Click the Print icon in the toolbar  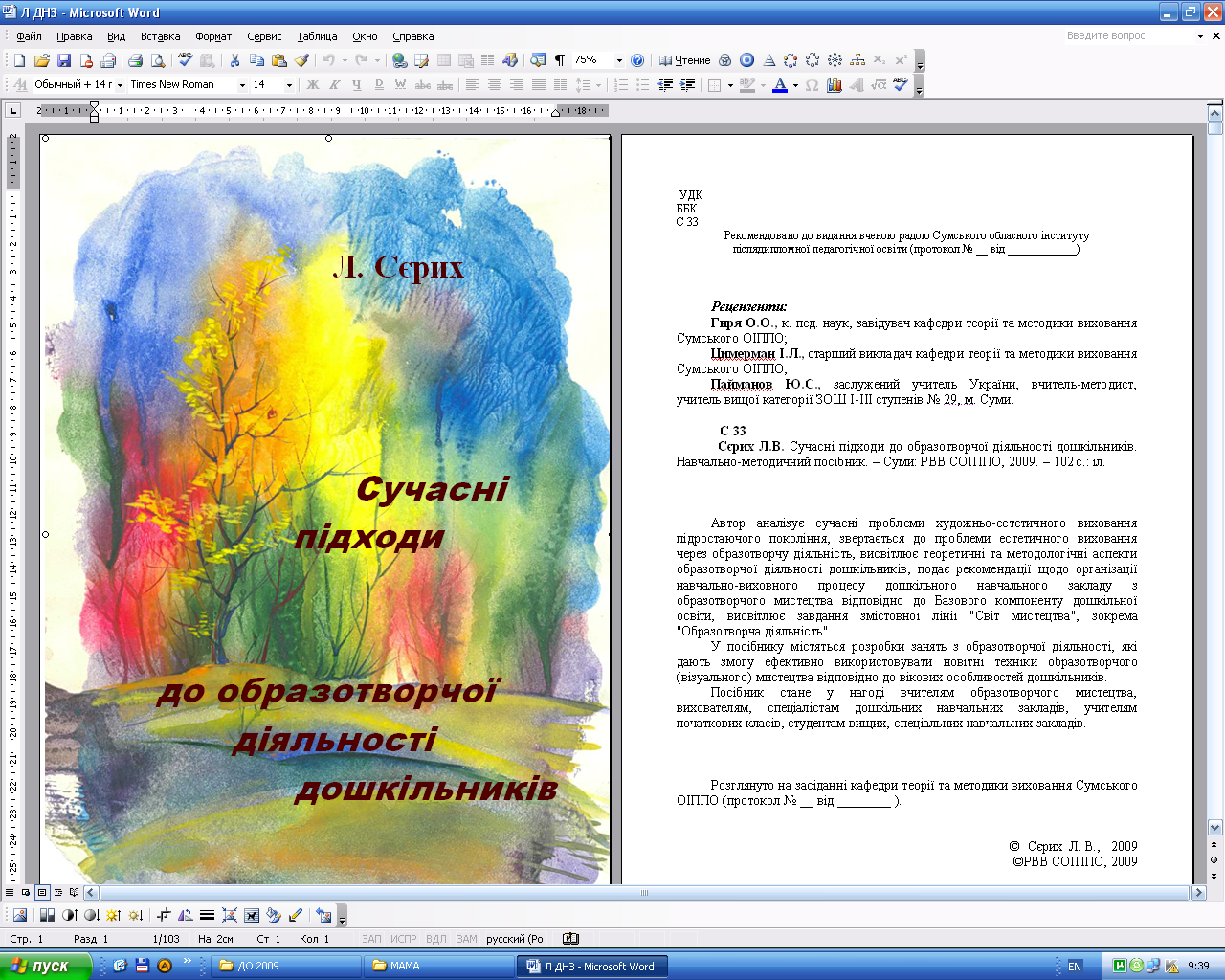pos(135,60)
